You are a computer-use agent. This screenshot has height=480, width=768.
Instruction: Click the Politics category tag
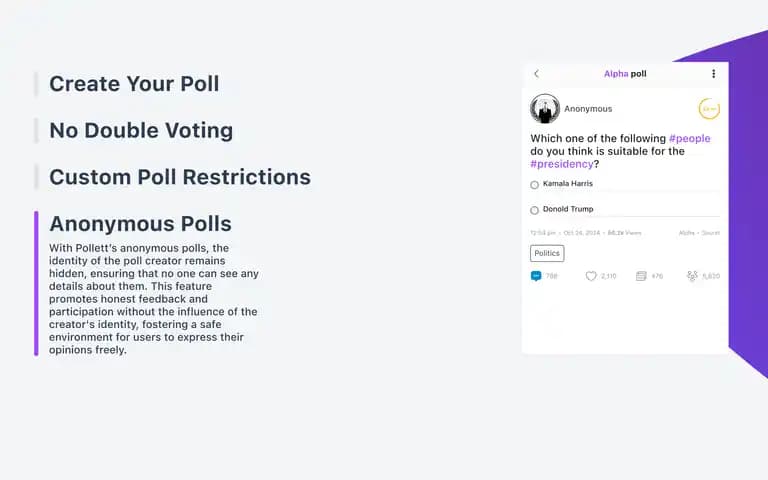(547, 253)
